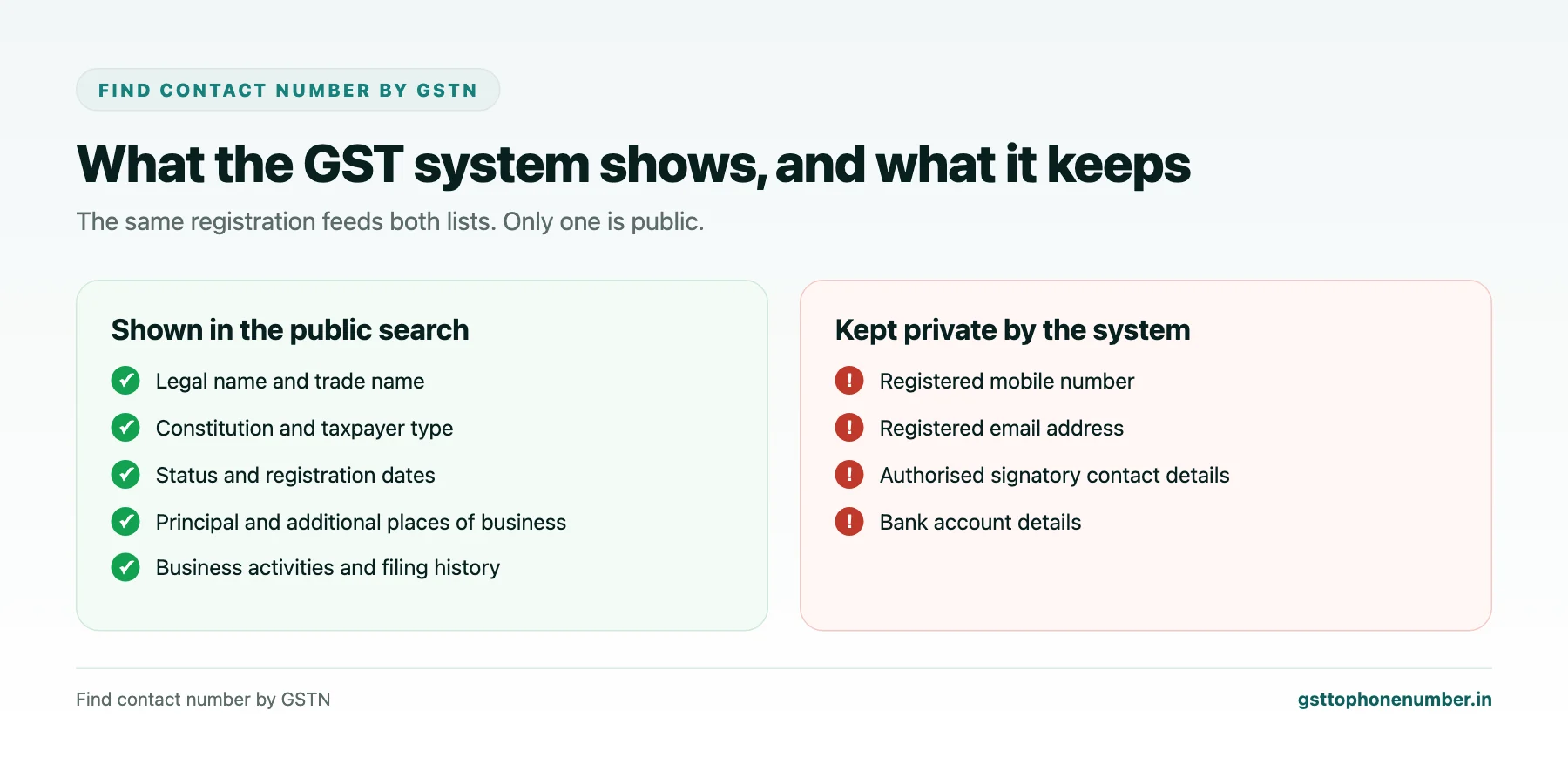The height and width of the screenshot is (771, 1568).
Task: Click the green check beside Constitution and taxpayer type
Action: (125, 428)
